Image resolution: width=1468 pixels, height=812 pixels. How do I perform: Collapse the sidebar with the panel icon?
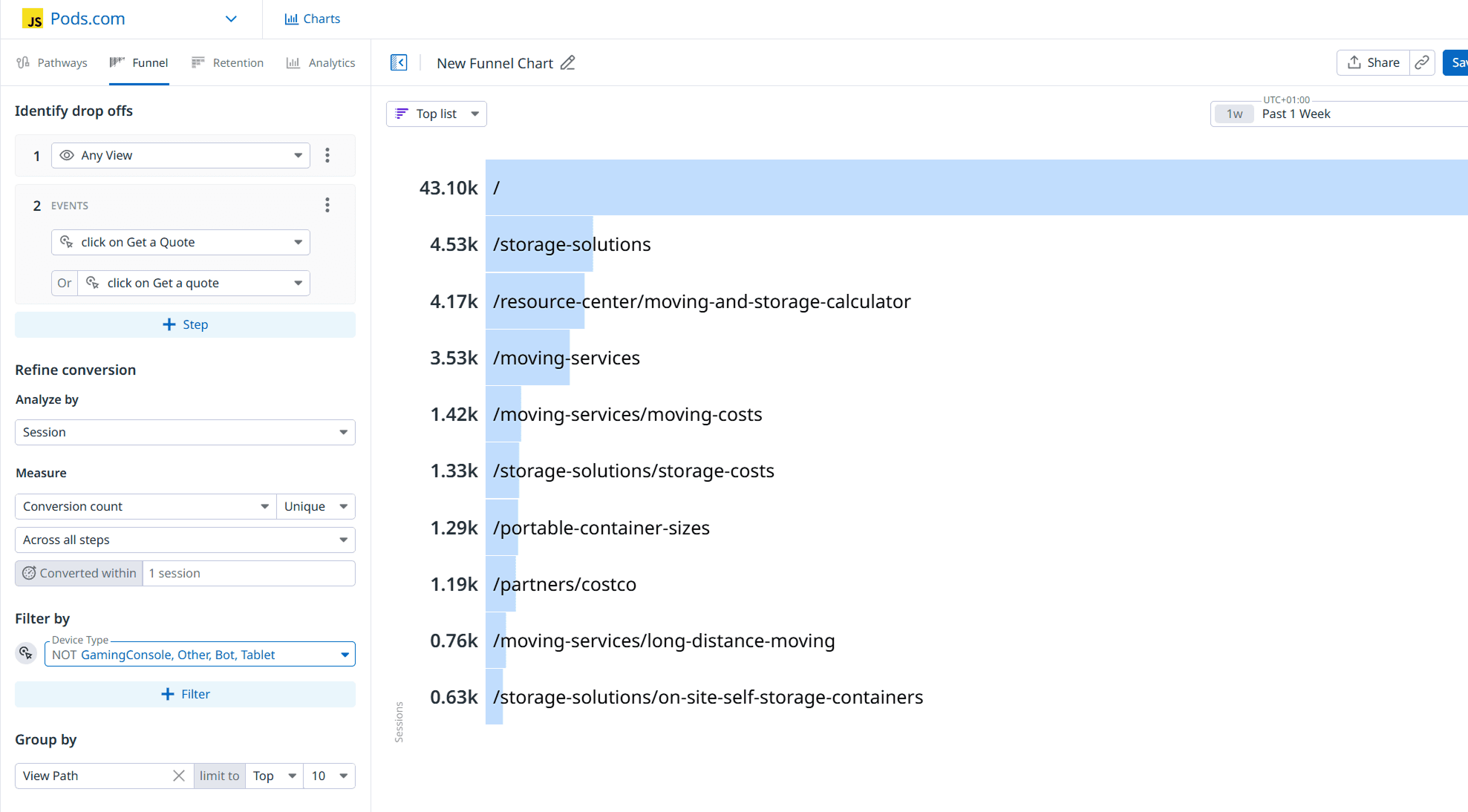click(399, 63)
